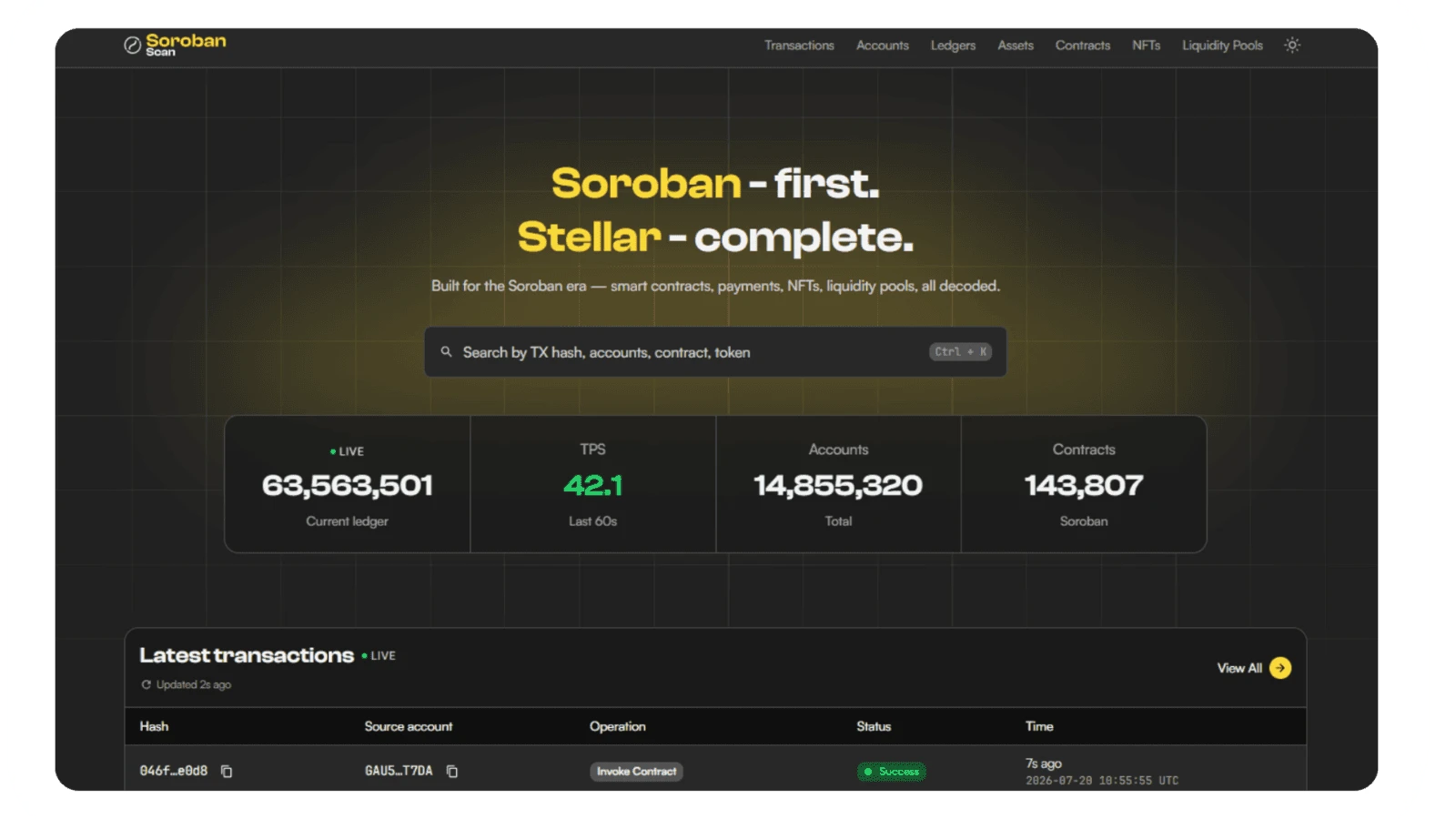Navigate to Contracts in the top menu

[x=1083, y=45]
